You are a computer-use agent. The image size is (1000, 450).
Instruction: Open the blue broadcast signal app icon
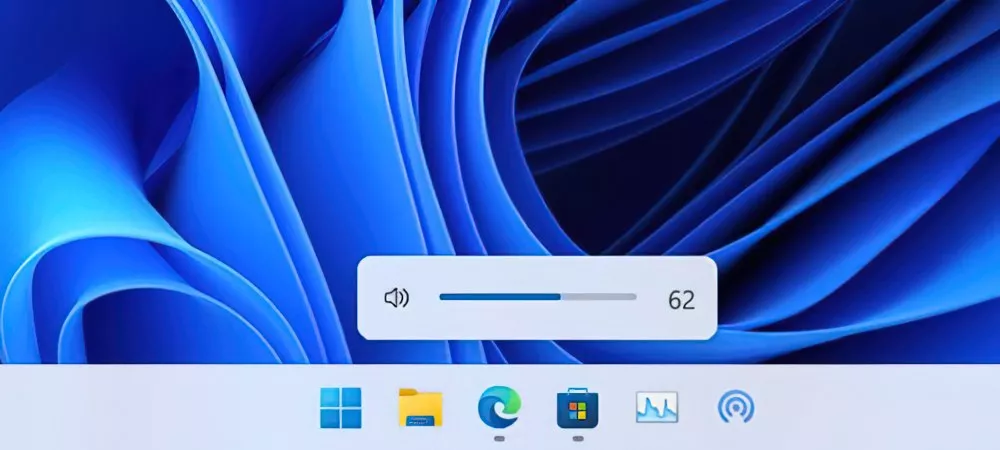tap(736, 407)
